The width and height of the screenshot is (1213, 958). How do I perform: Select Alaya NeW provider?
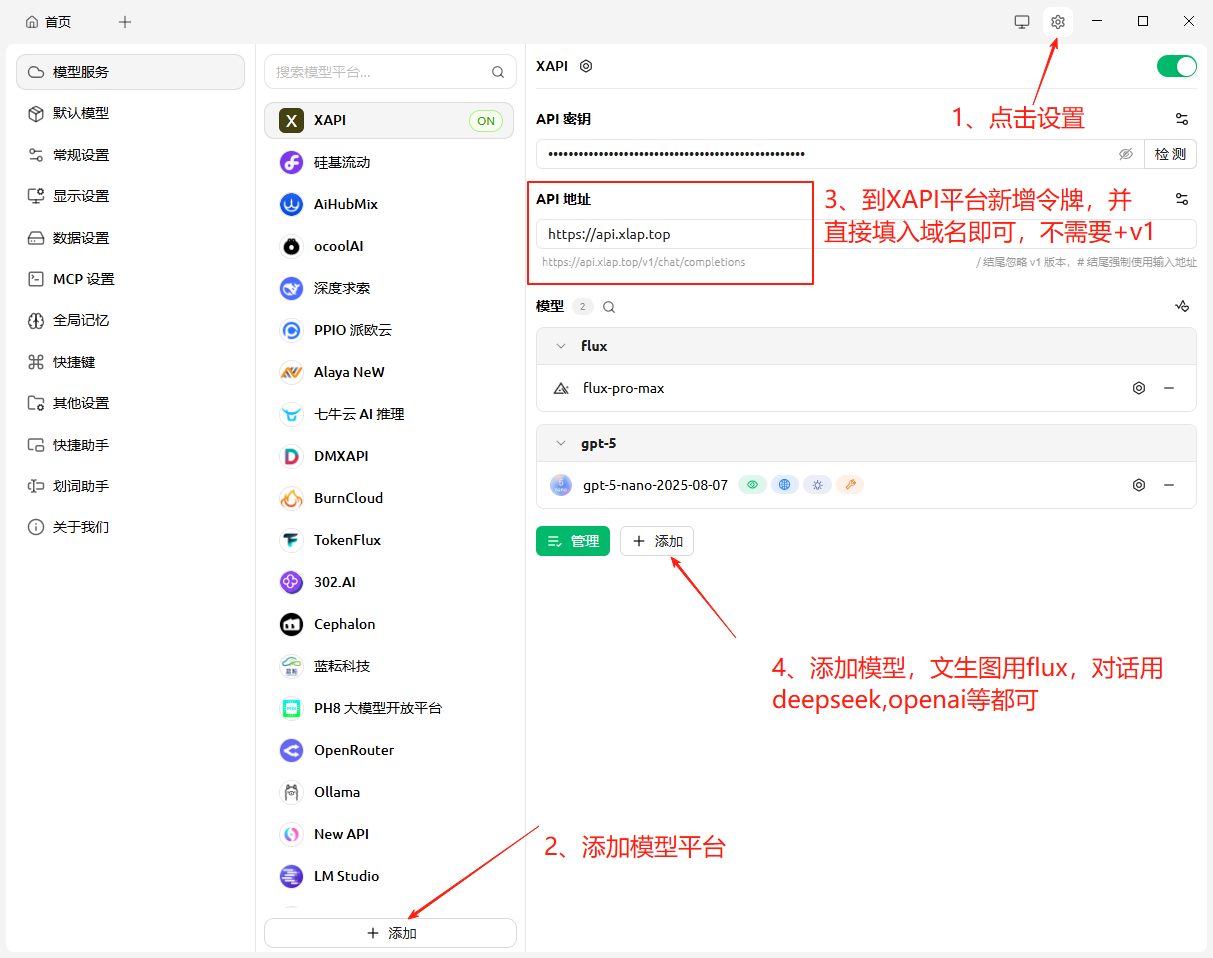click(389, 372)
